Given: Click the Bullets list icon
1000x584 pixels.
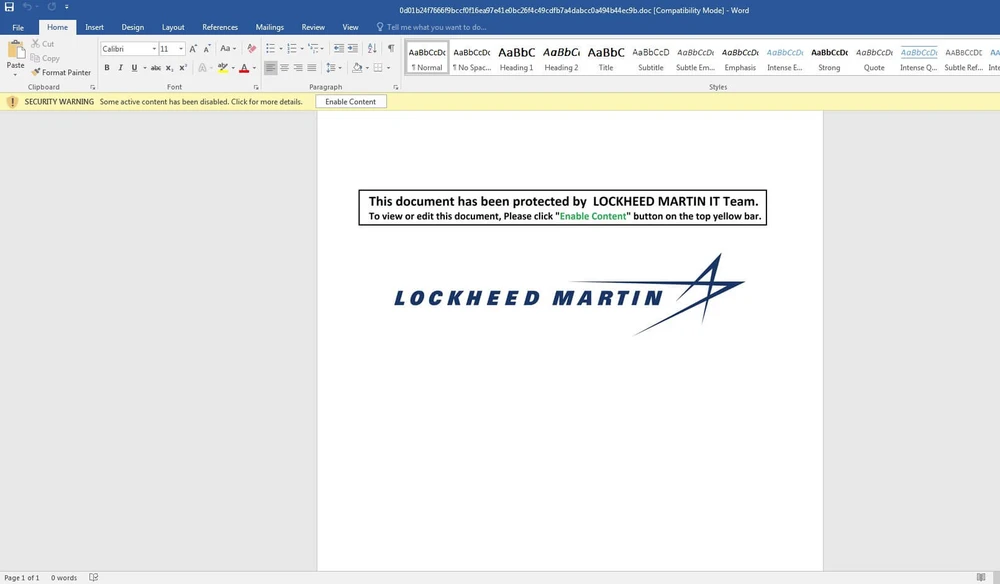Looking at the screenshot, I should pos(270,48).
